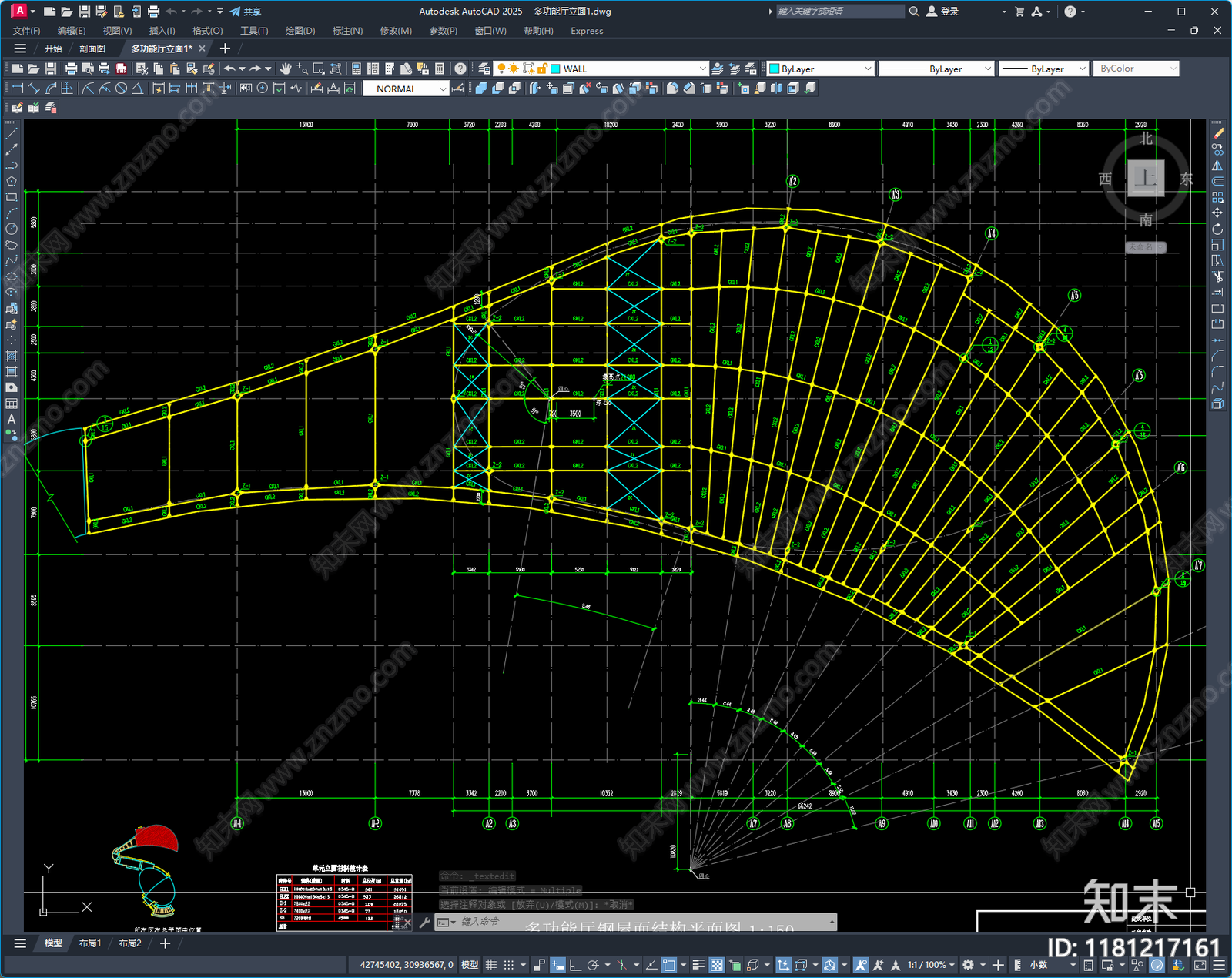Click the 登录 sign-in button
The image size is (1232, 978).
tap(942, 12)
